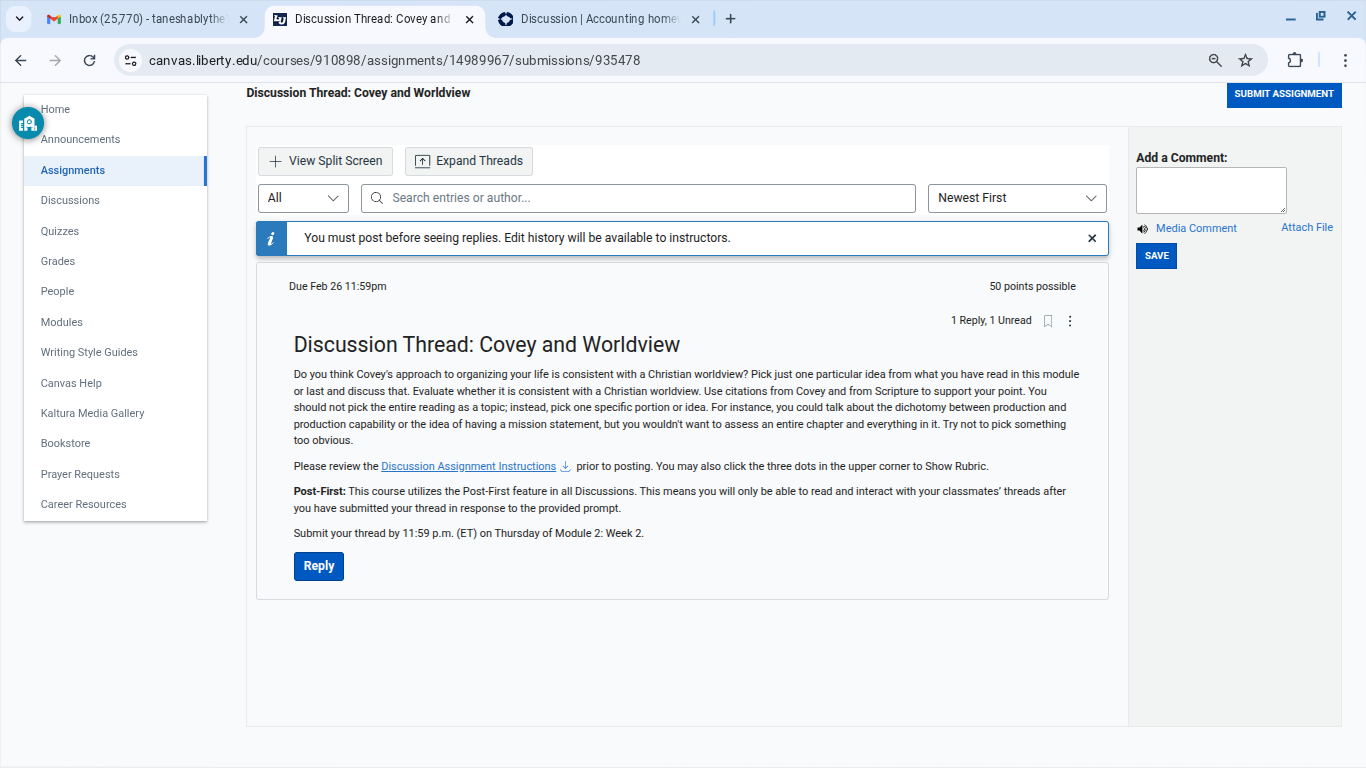Click the 'Discussion Thread: Covey and Worldview' heading
Viewport: 1366px width, 768px height.
(x=487, y=345)
